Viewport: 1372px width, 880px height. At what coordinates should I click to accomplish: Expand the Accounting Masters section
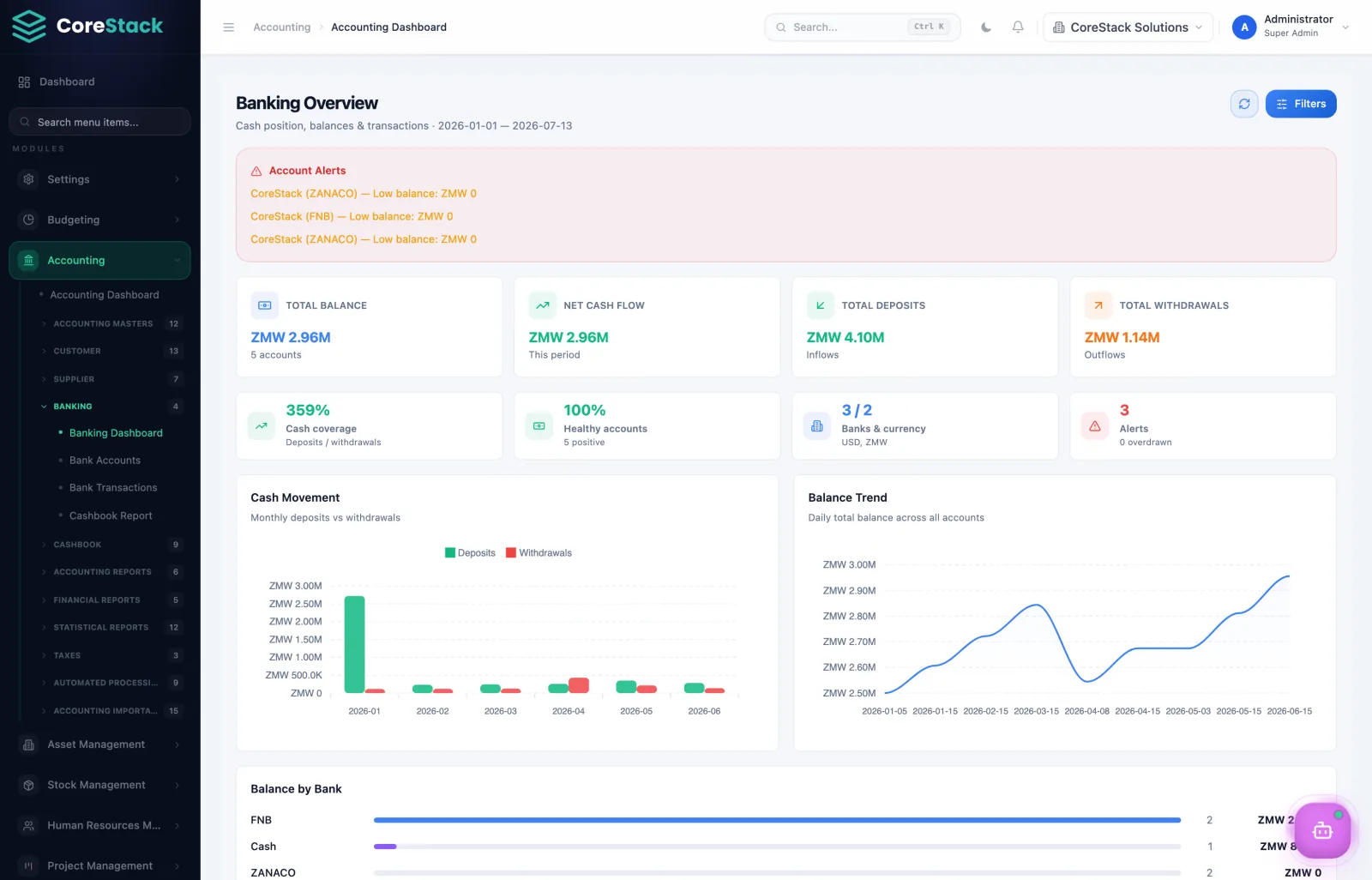point(111,323)
